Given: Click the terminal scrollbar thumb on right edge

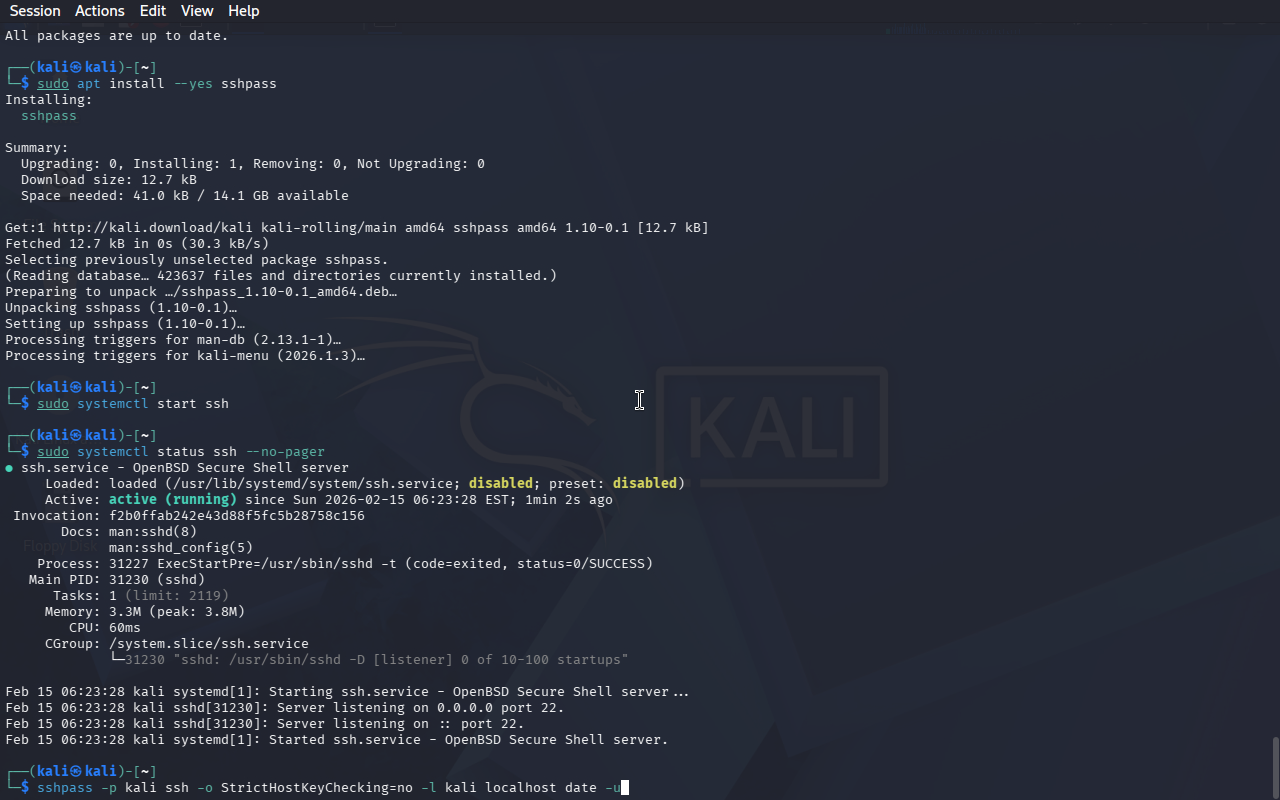Looking at the screenshot, I should (x=1275, y=767).
